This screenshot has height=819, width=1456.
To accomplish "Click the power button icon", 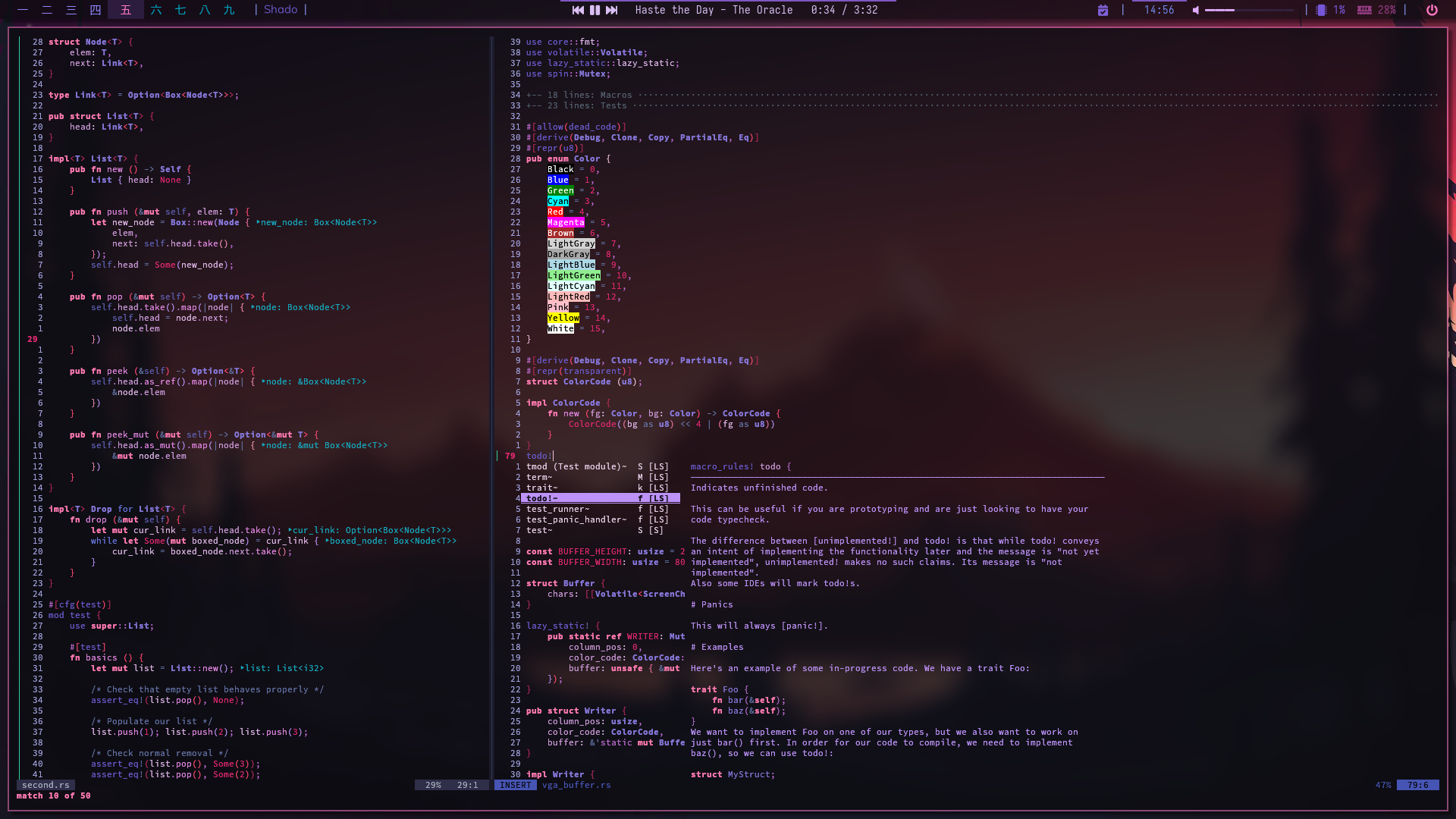I will coord(1432,10).
